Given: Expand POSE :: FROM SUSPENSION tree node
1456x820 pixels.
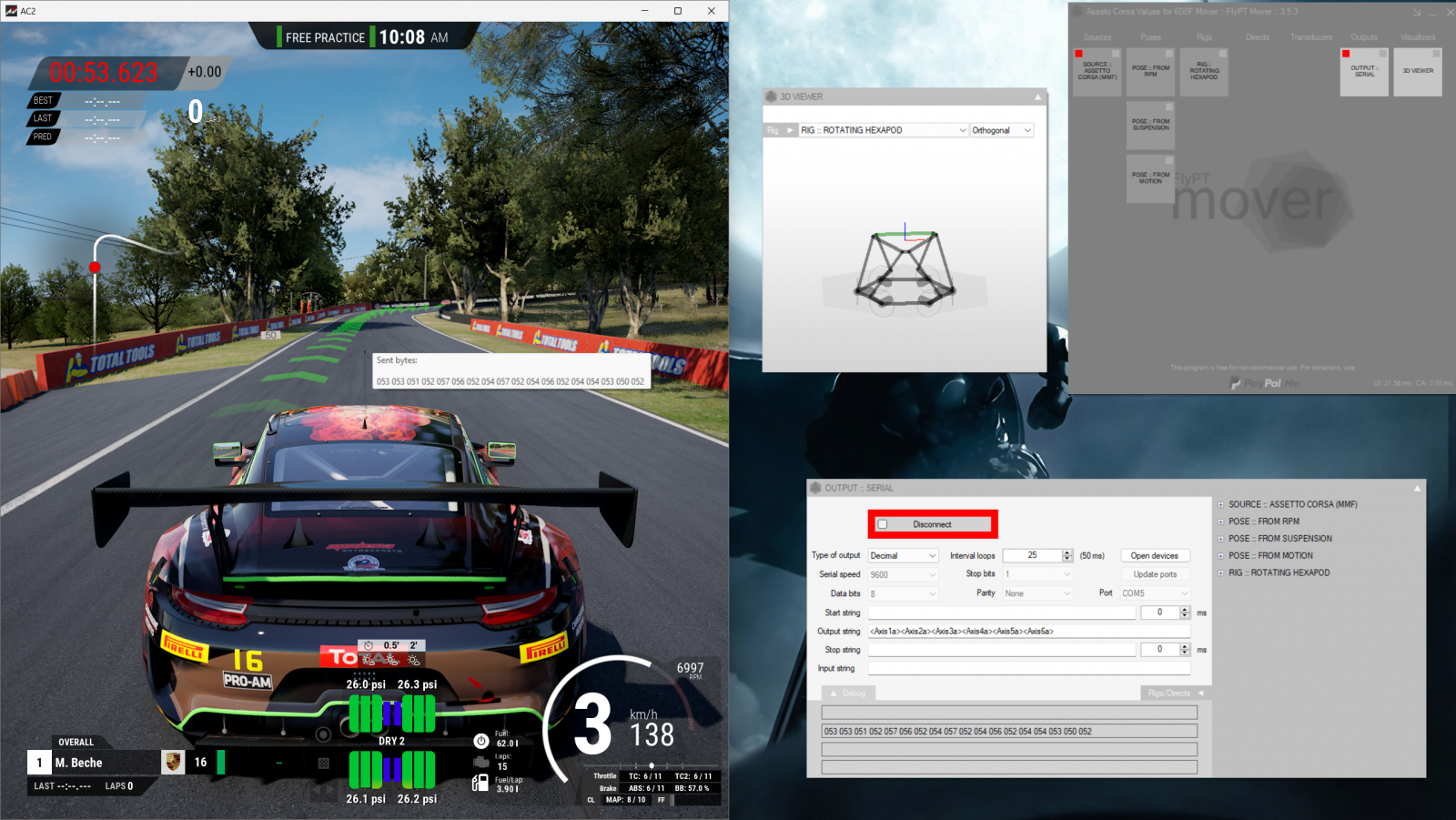Looking at the screenshot, I should click(x=1220, y=539).
